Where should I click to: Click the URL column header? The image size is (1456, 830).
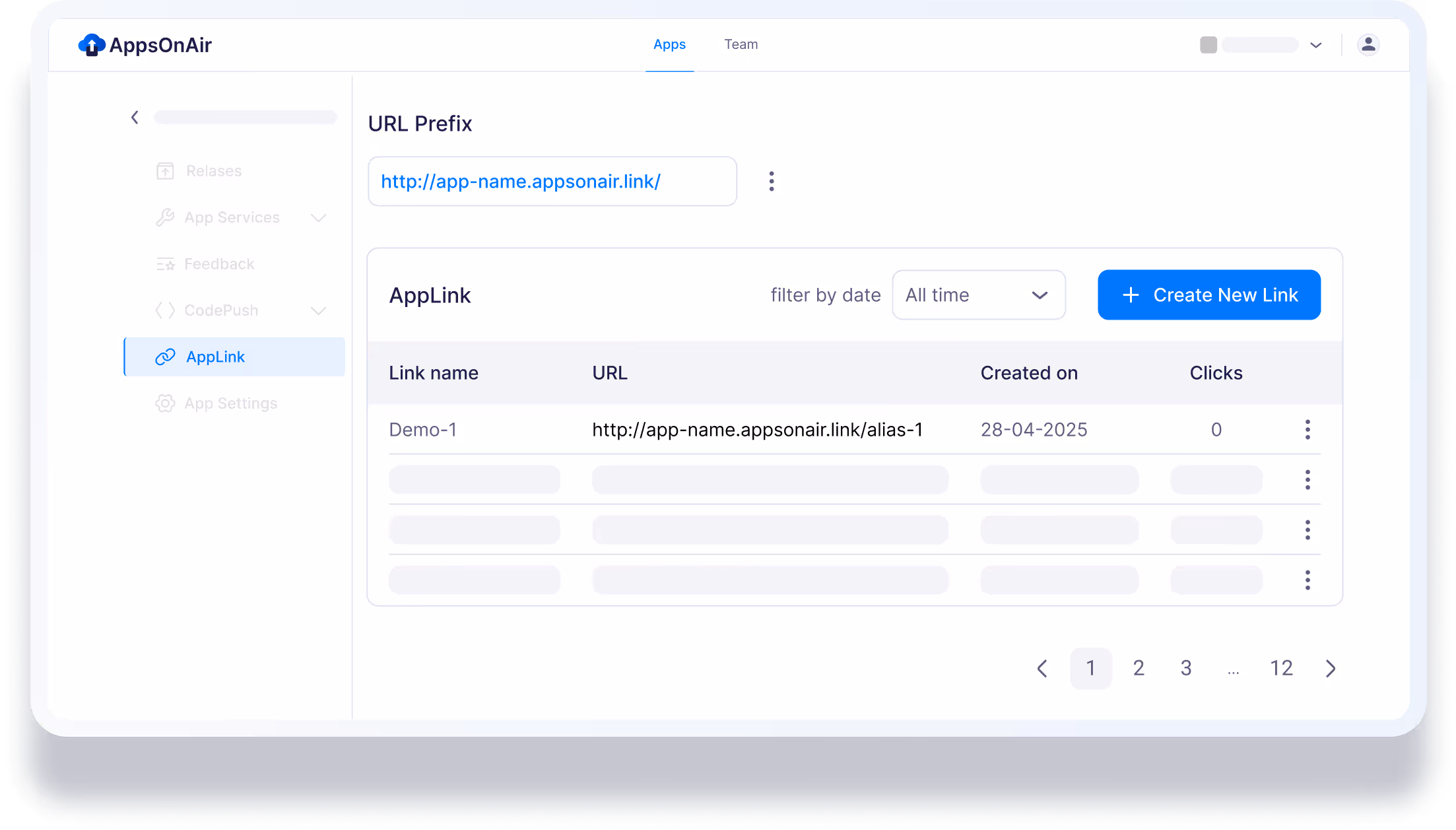click(610, 373)
